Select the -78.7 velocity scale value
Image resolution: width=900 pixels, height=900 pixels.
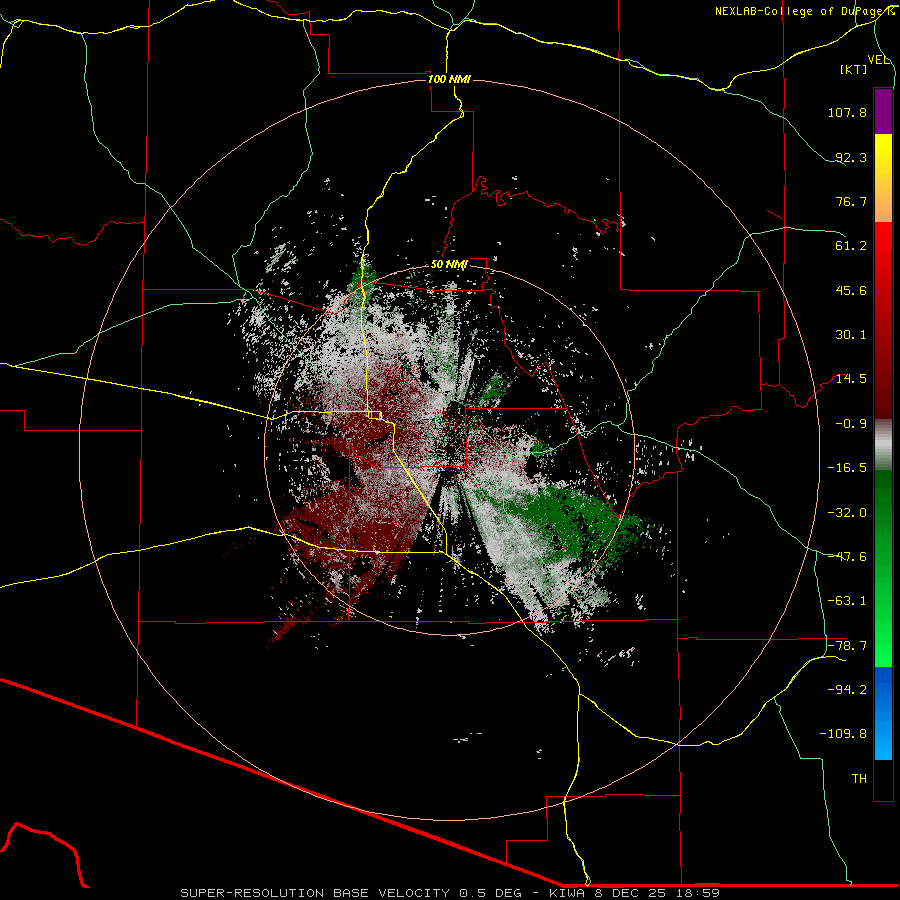[x=847, y=646]
